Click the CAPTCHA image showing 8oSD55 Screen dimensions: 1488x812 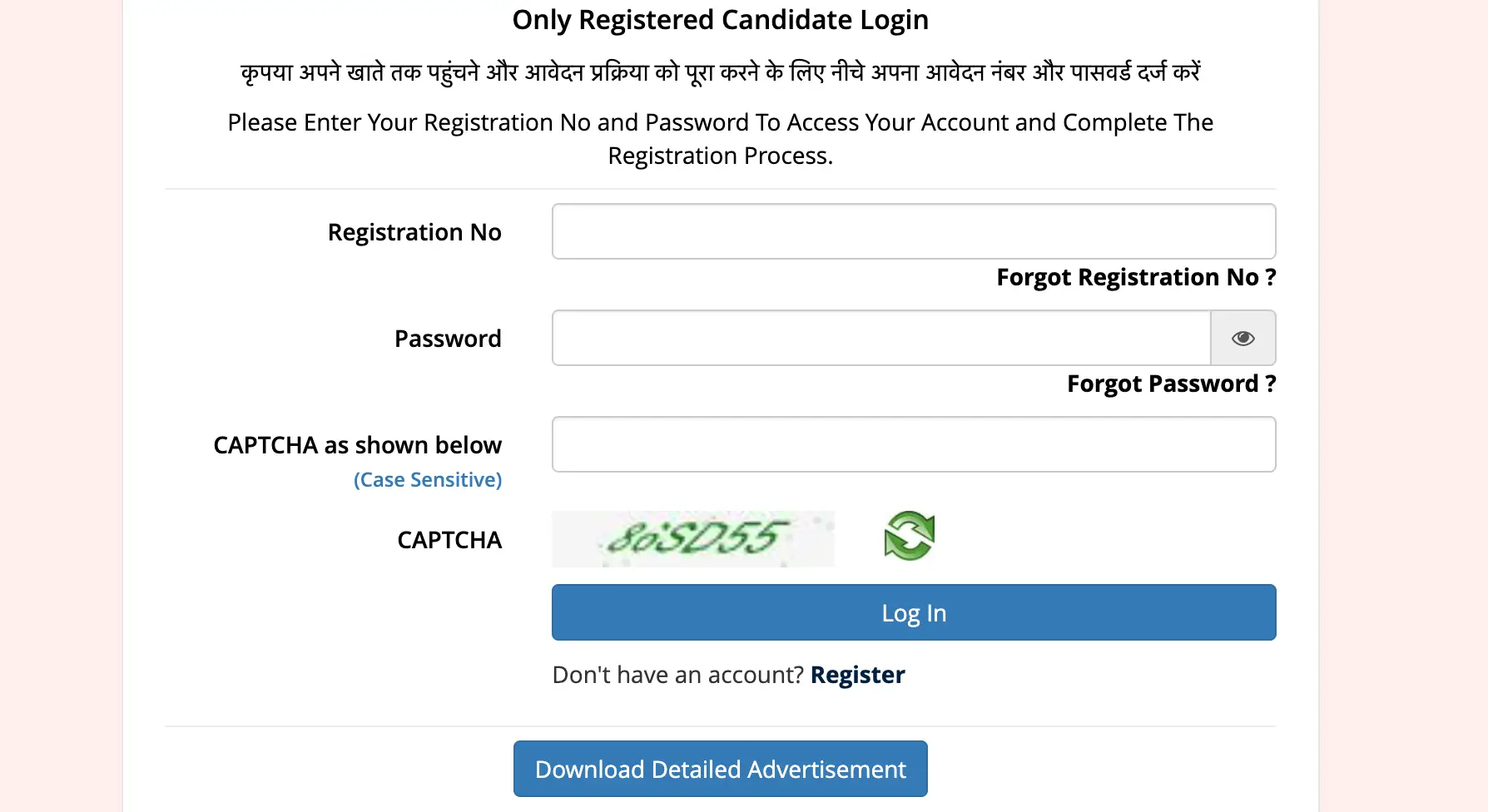pyautogui.click(x=693, y=538)
